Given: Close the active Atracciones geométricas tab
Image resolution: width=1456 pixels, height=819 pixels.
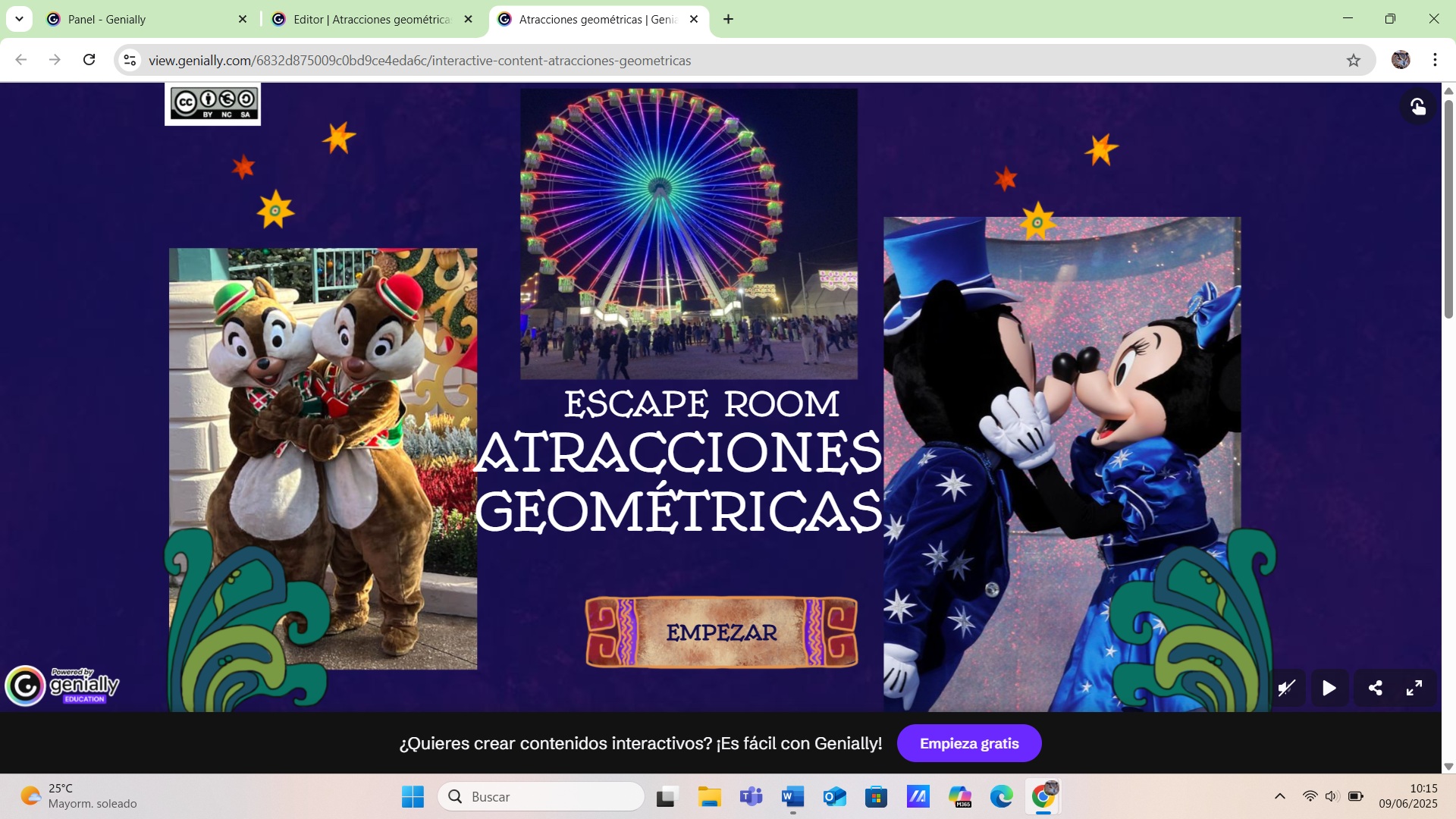Looking at the screenshot, I should coord(694,19).
